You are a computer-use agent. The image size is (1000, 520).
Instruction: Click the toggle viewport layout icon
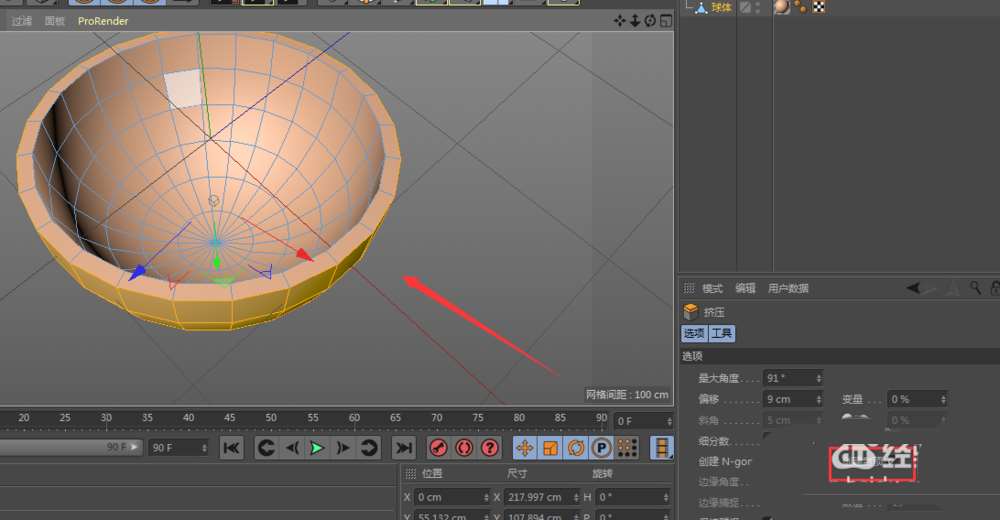pyautogui.click(x=665, y=21)
